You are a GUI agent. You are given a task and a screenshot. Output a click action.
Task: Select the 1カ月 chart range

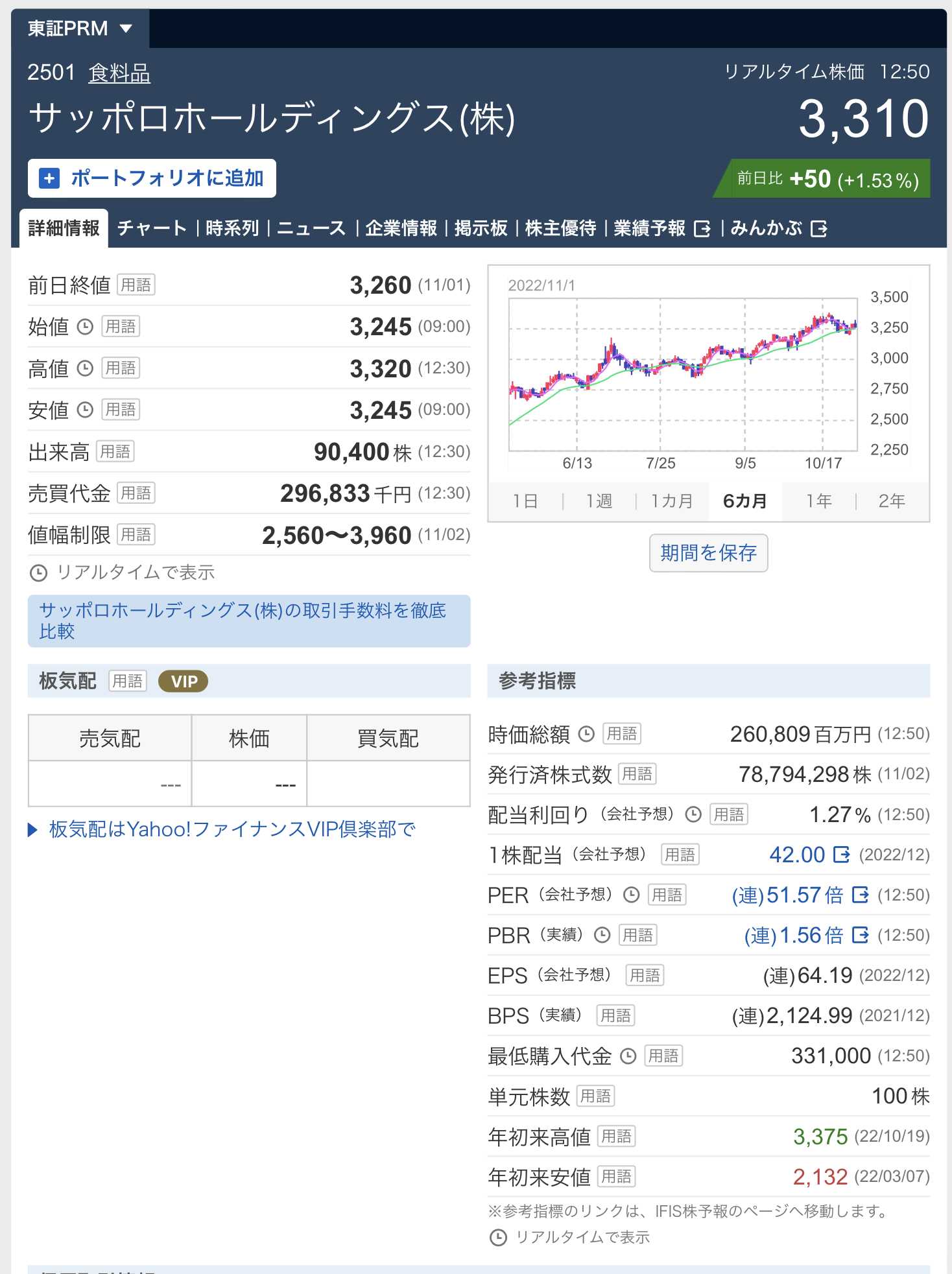[672, 501]
